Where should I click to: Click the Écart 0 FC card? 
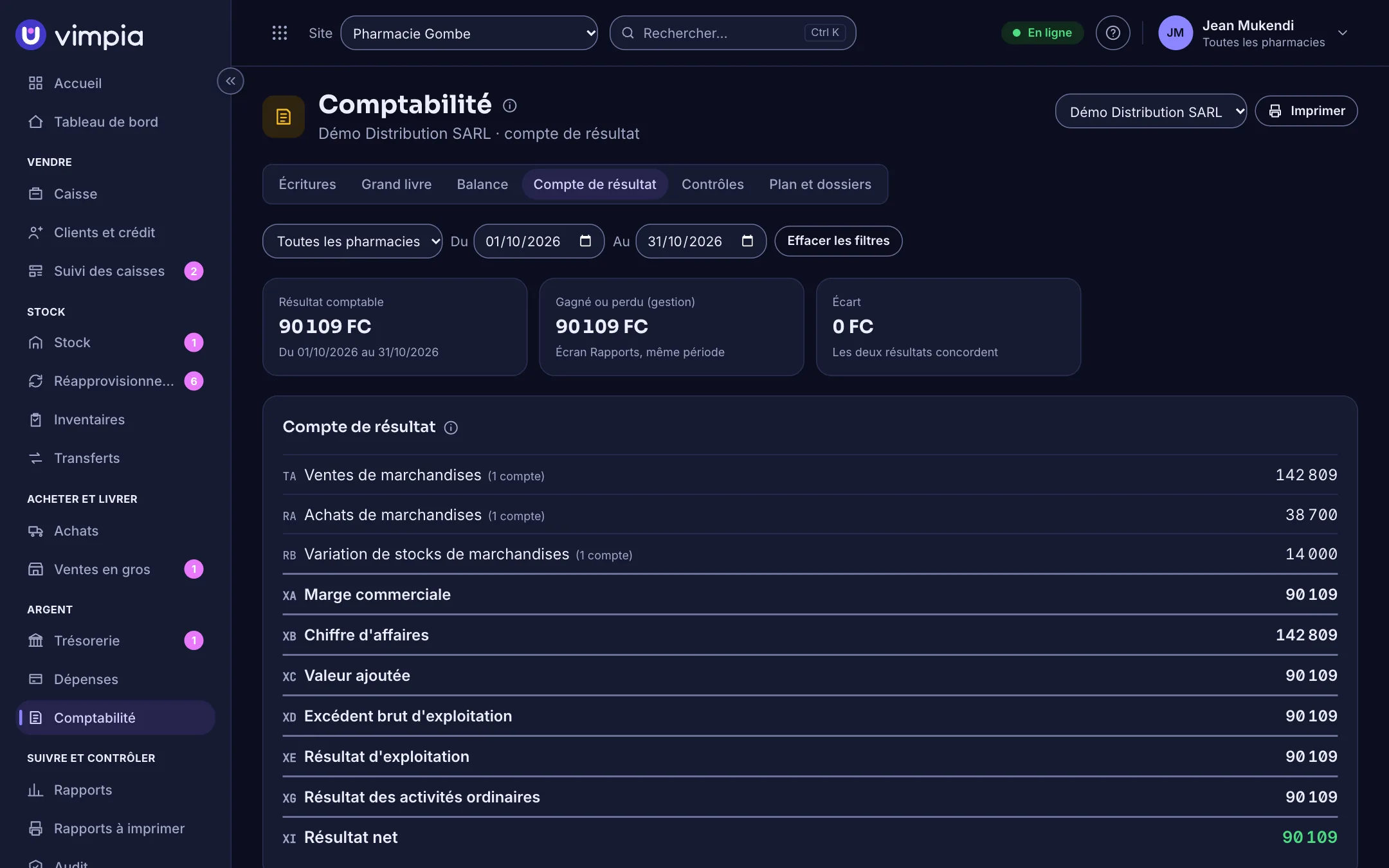click(x=949, y=327)
